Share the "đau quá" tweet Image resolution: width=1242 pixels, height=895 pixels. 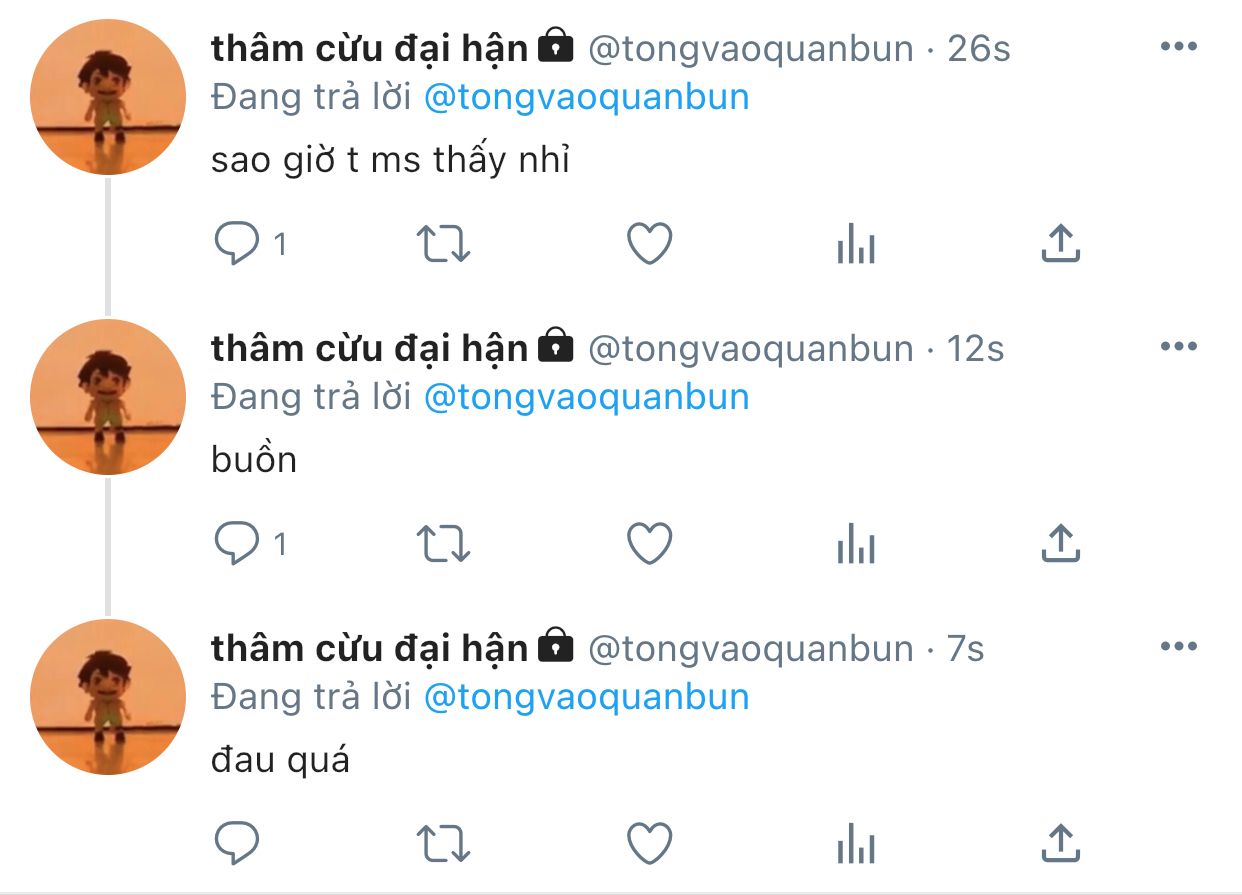point(1061,843)
